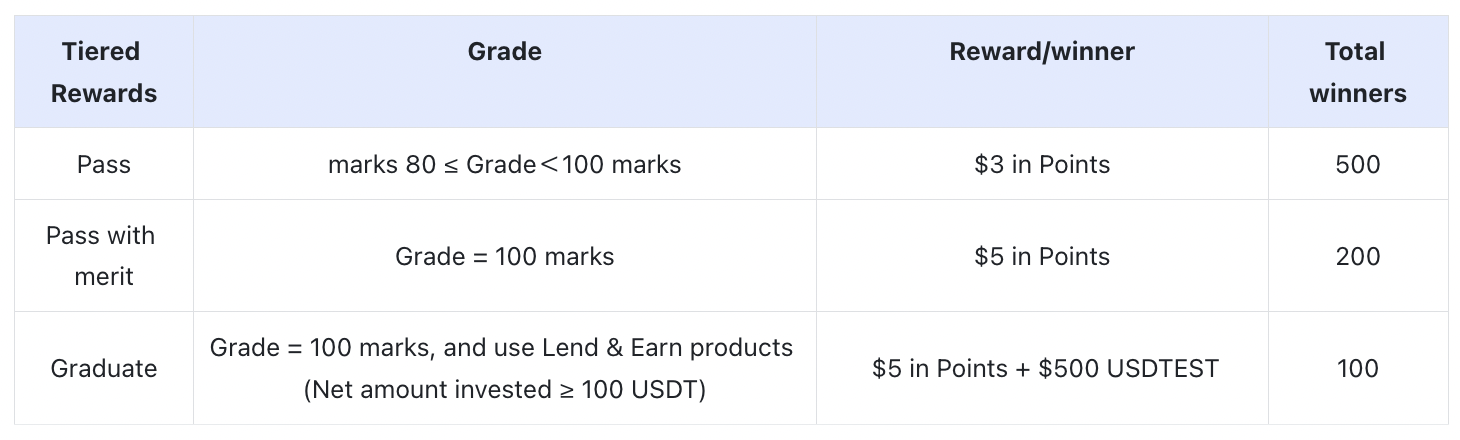This screenshot has width=1460, height=440.
Task: Select the Pass tier cell
Action: [104, 164]
